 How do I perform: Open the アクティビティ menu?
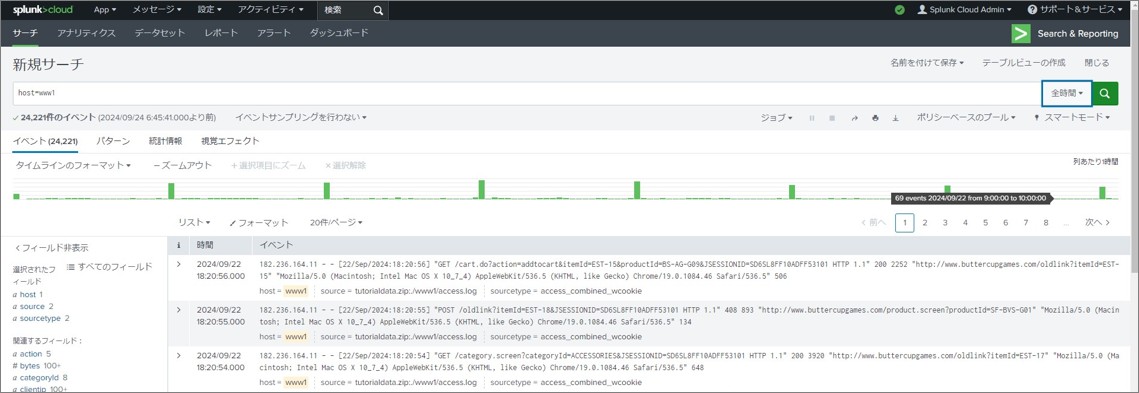[x=271, y=10]
